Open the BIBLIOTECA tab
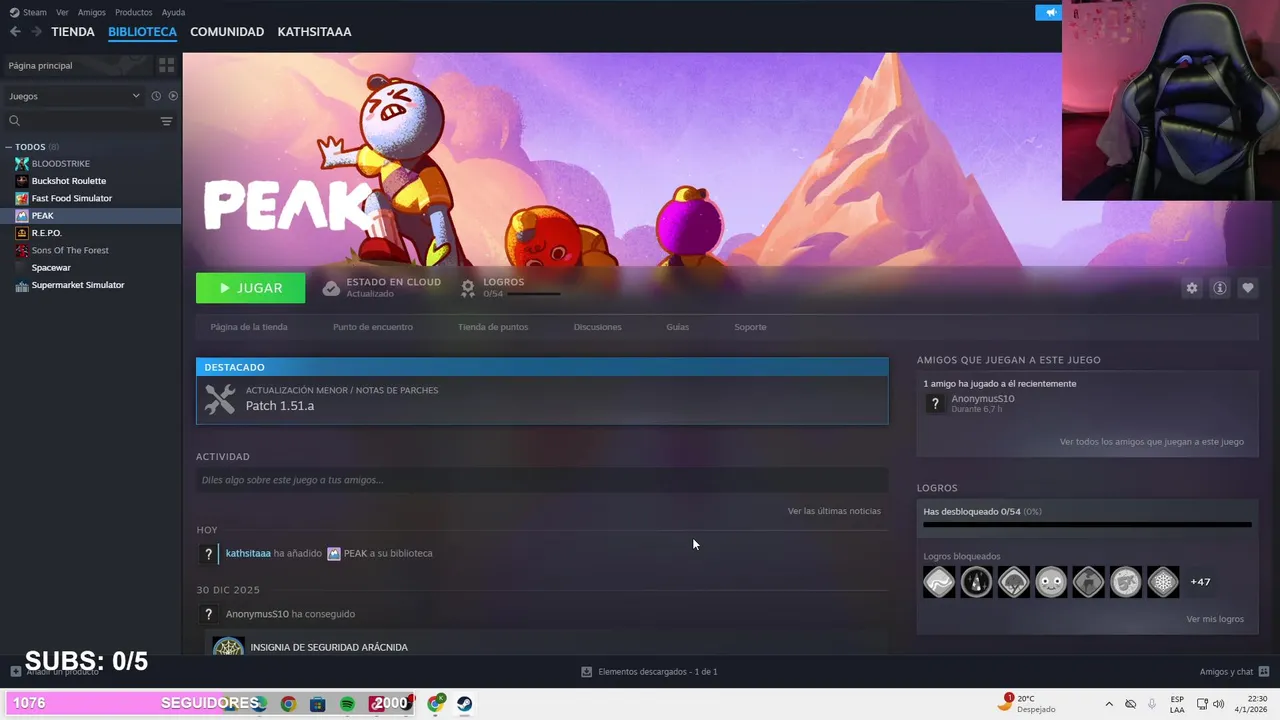This screenshot has height=720, width=1280. 142,32
